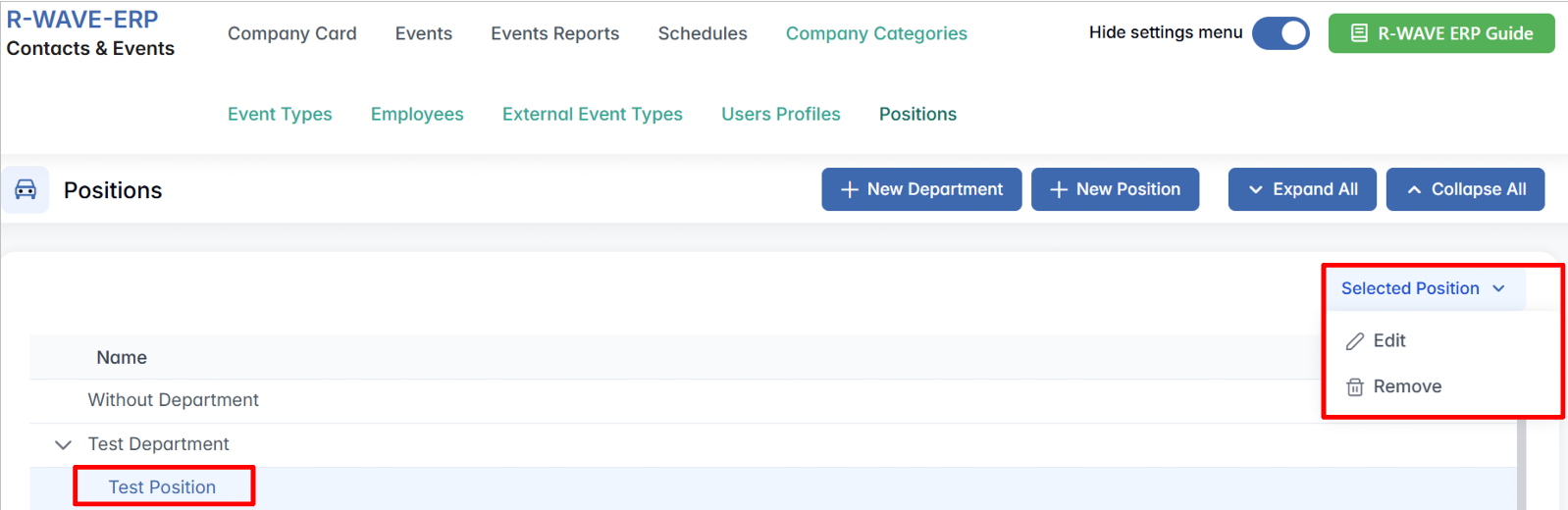Click the plus icon in New Position
The width and height of the screenshot is (1568, 510).
[1059, 189]
